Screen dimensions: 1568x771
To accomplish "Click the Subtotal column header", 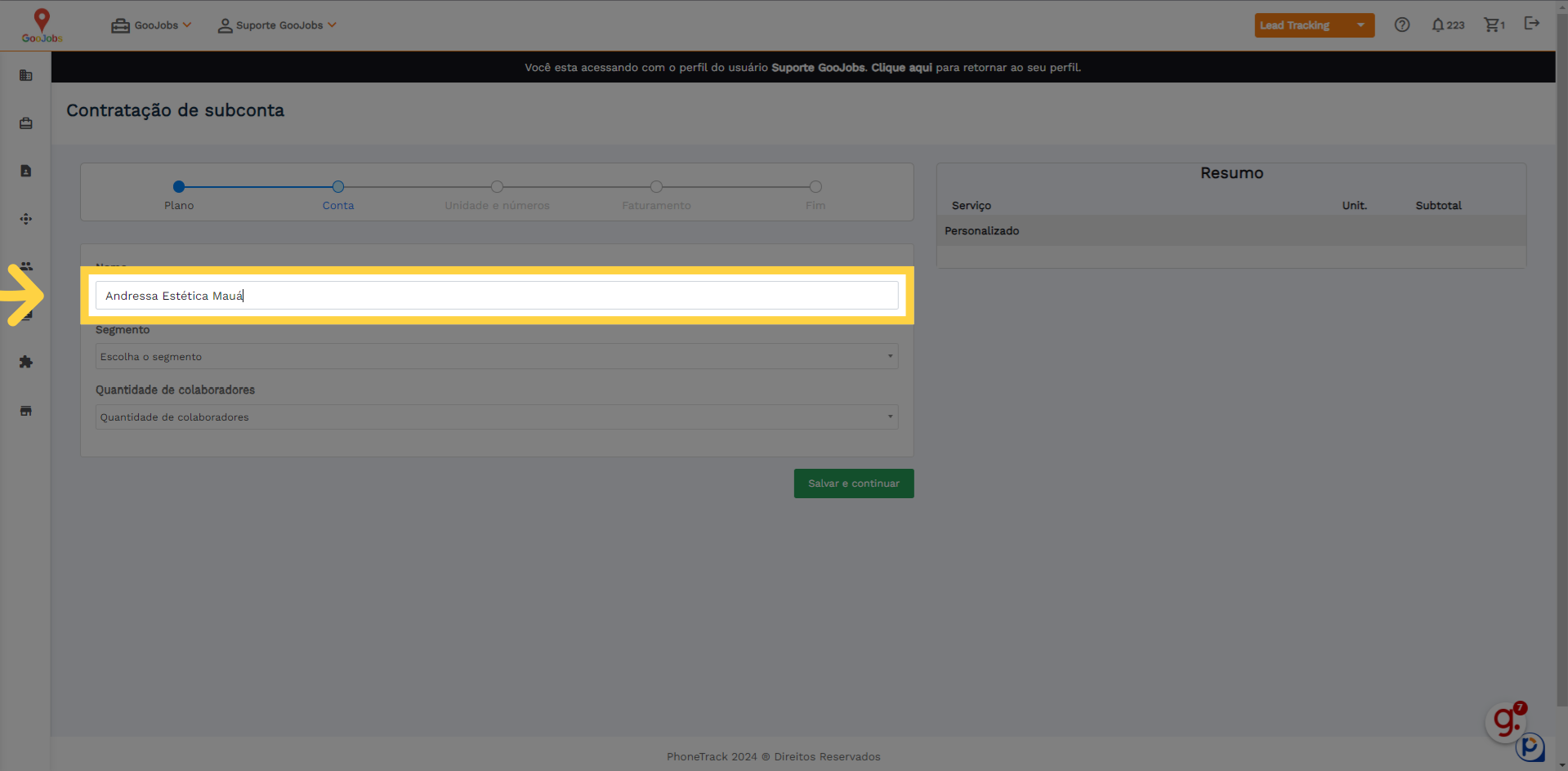I will 1438,206.
